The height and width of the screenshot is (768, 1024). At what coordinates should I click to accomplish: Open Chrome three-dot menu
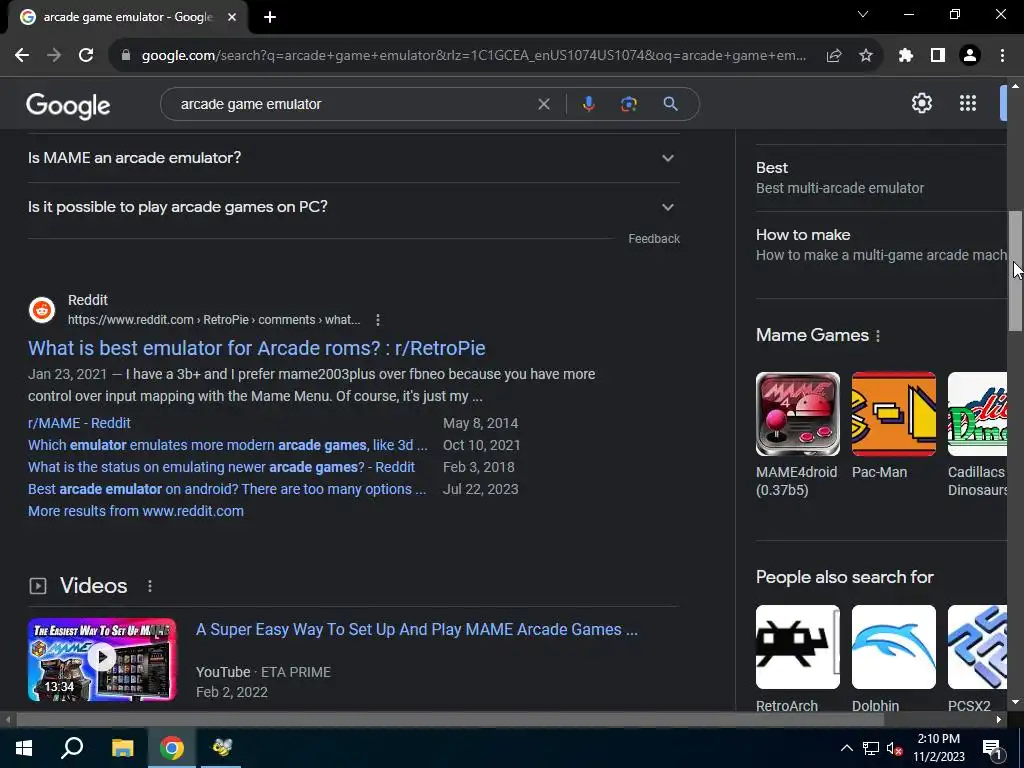(x=1002, y=56)
